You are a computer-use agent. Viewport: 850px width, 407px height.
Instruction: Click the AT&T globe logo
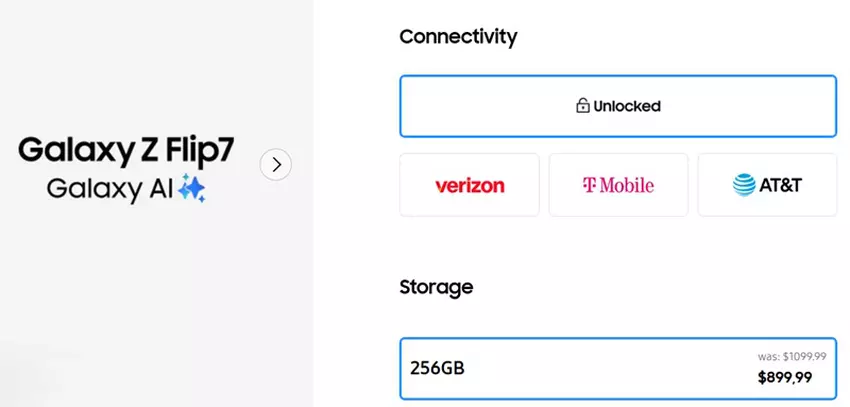click(743, 185)
